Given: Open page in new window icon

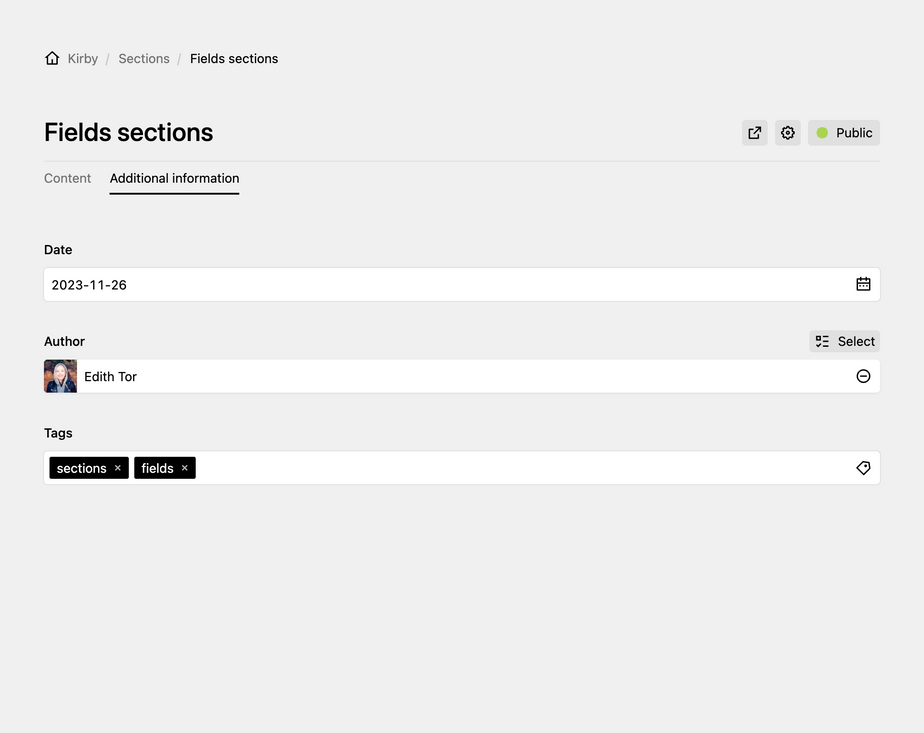Looking at the screenshot, I should tap(755, 133).
